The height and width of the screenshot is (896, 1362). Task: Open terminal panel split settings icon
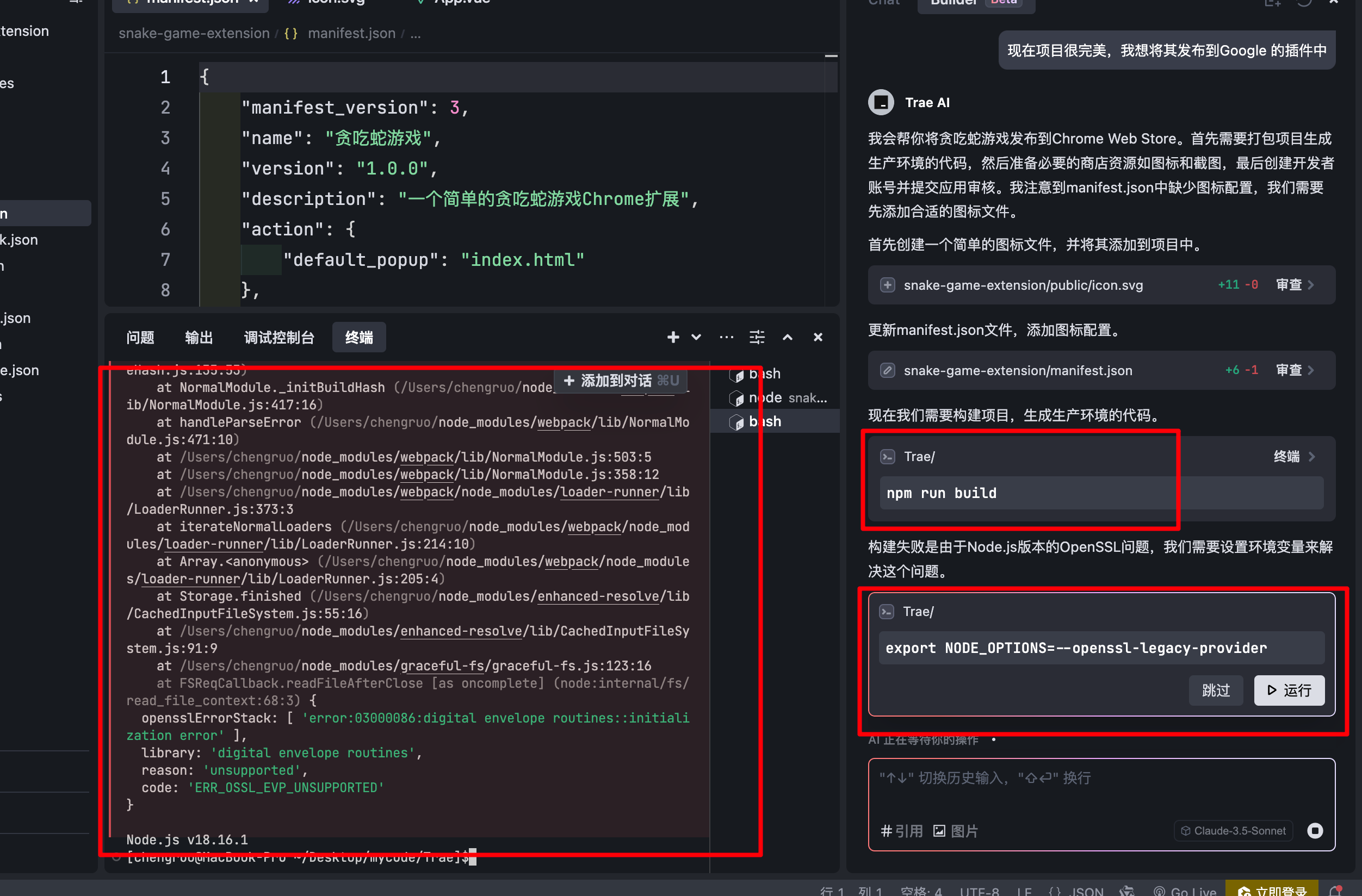[757, 337]
